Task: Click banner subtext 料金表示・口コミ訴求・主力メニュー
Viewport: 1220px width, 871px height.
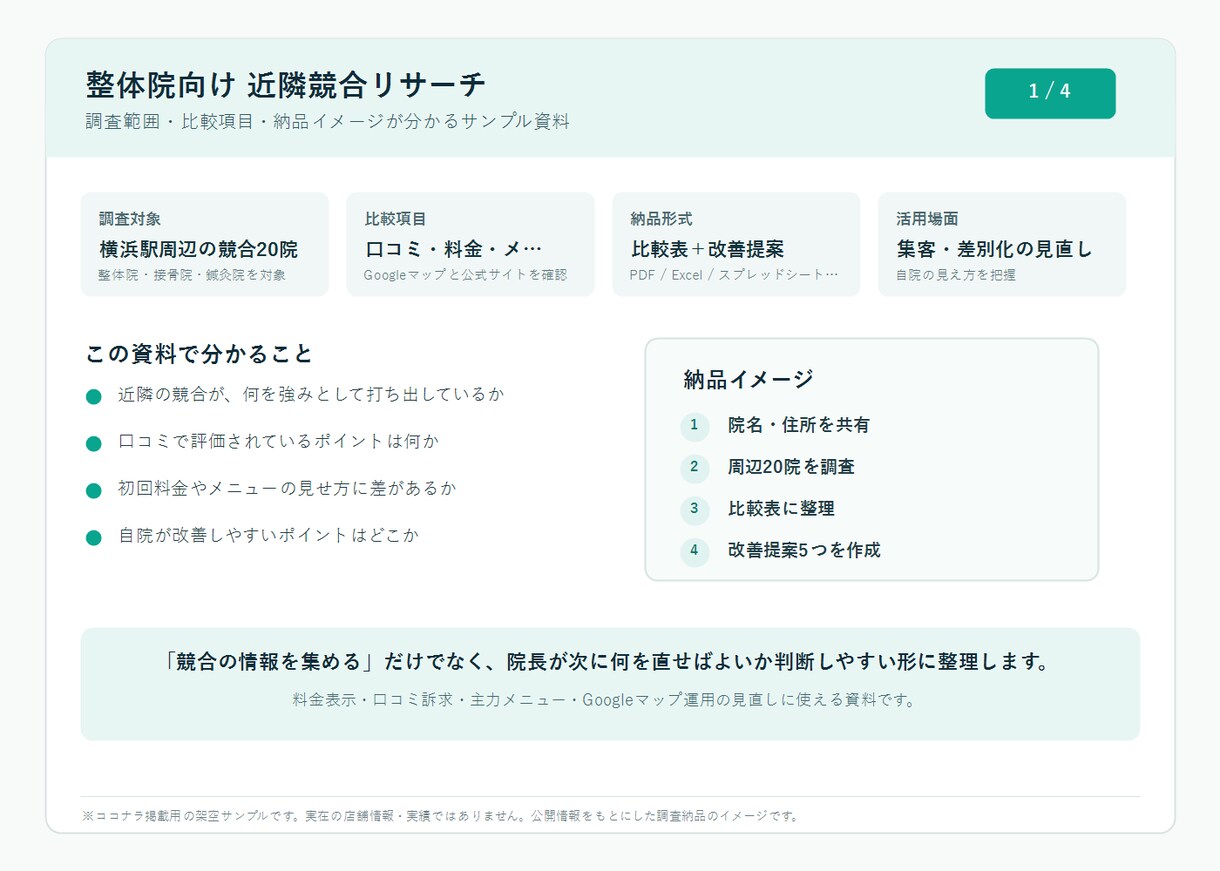Action: (x=605, y=700)
